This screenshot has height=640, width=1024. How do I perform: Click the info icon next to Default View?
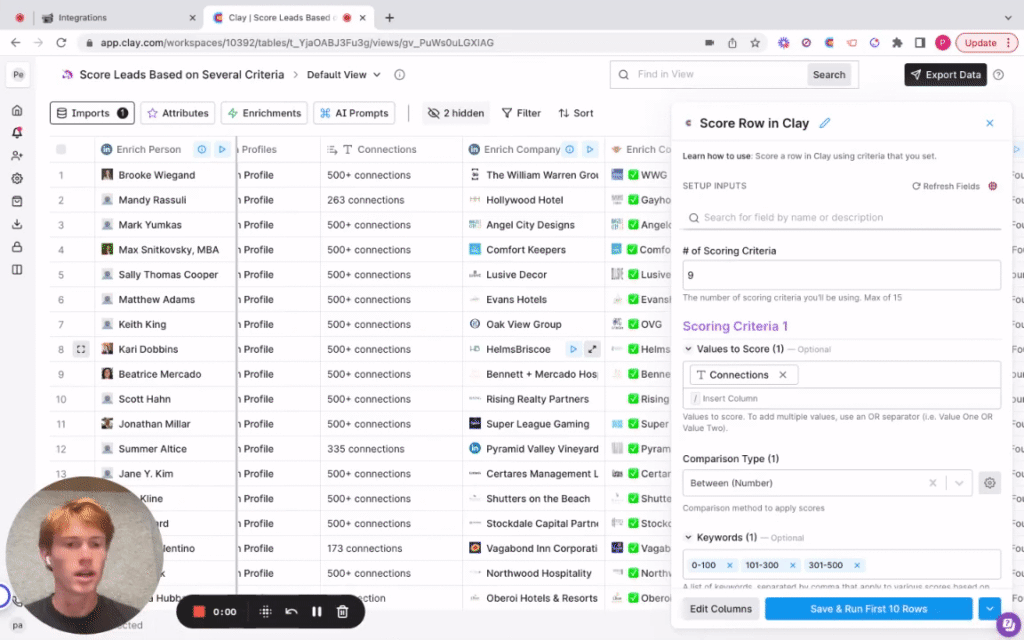pyautogui.click(x=400, y=75)
